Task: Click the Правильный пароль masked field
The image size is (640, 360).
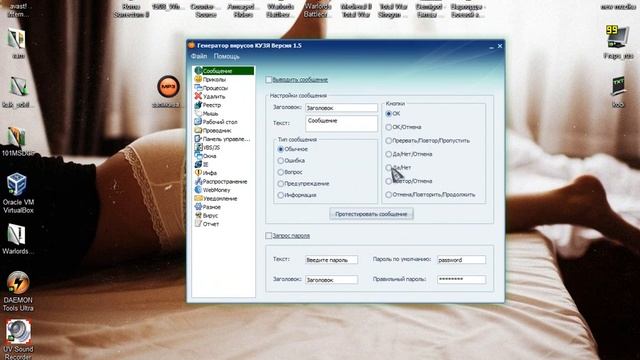Action: pyautogui.click(x=461, y=280)
